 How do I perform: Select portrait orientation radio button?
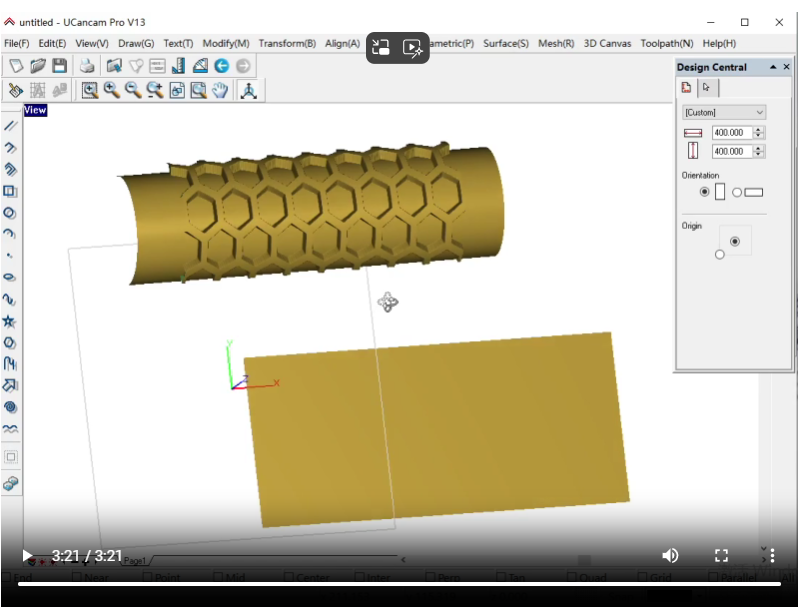[x=705, y=192]
